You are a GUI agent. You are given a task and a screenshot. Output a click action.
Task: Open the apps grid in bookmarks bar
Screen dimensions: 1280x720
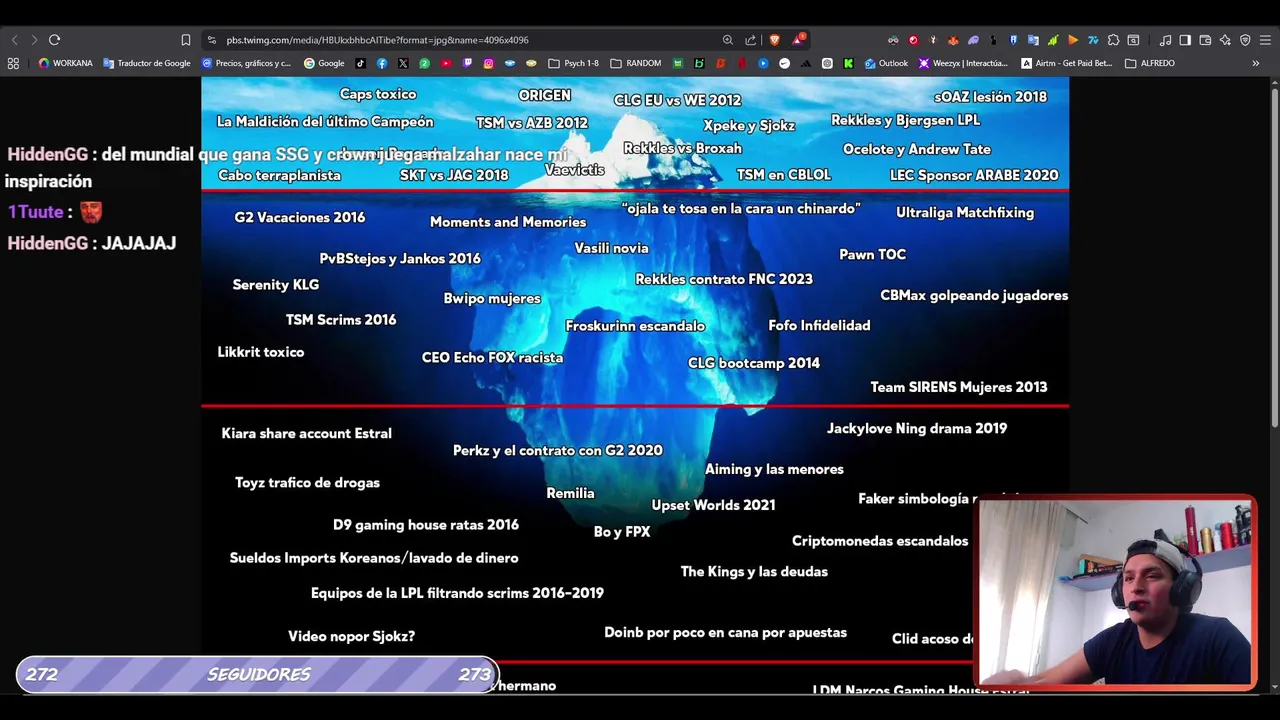13,63
